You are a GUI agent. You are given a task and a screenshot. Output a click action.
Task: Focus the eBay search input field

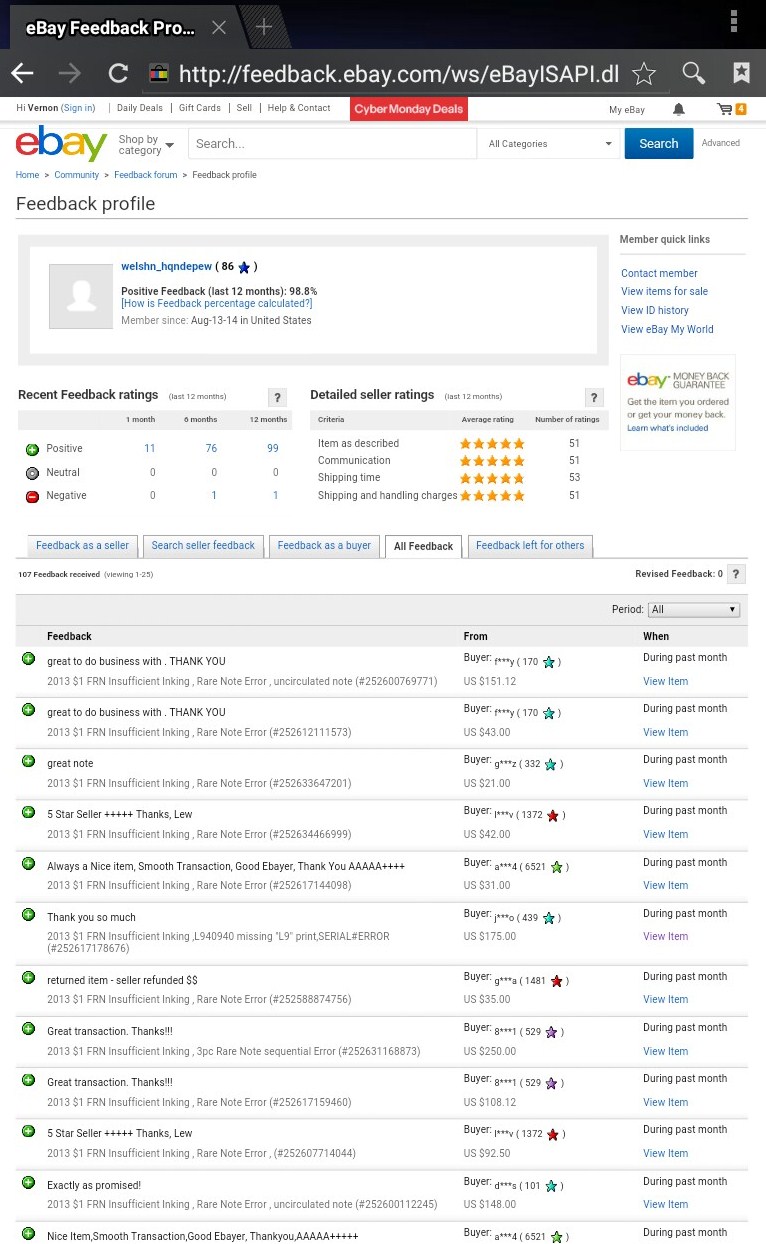[332, 144]
